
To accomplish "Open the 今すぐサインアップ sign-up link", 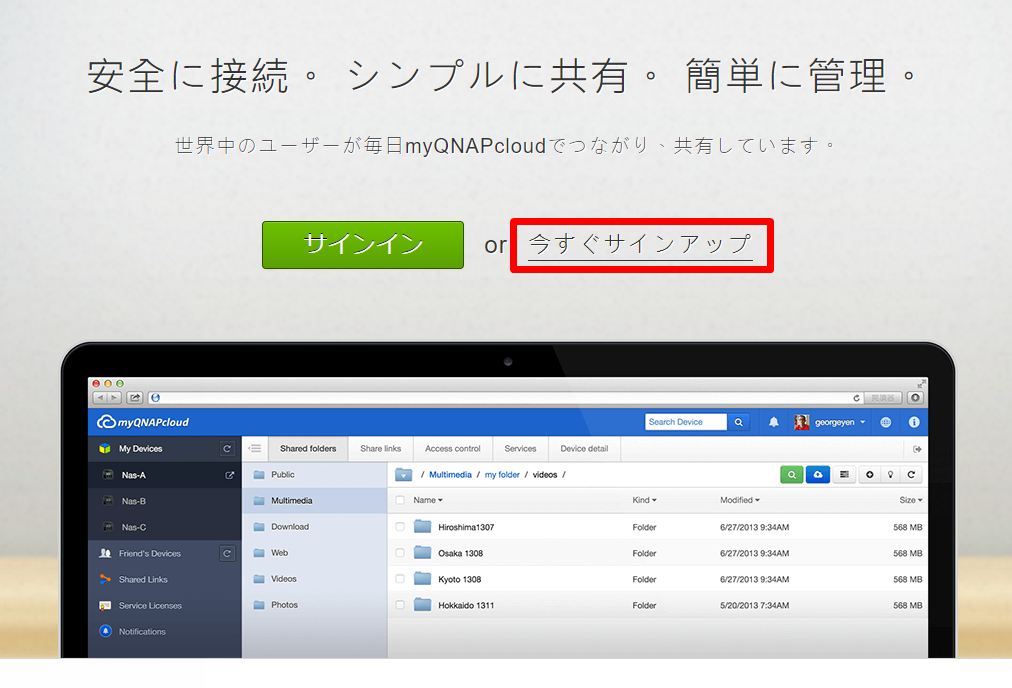I will [640, 245].
